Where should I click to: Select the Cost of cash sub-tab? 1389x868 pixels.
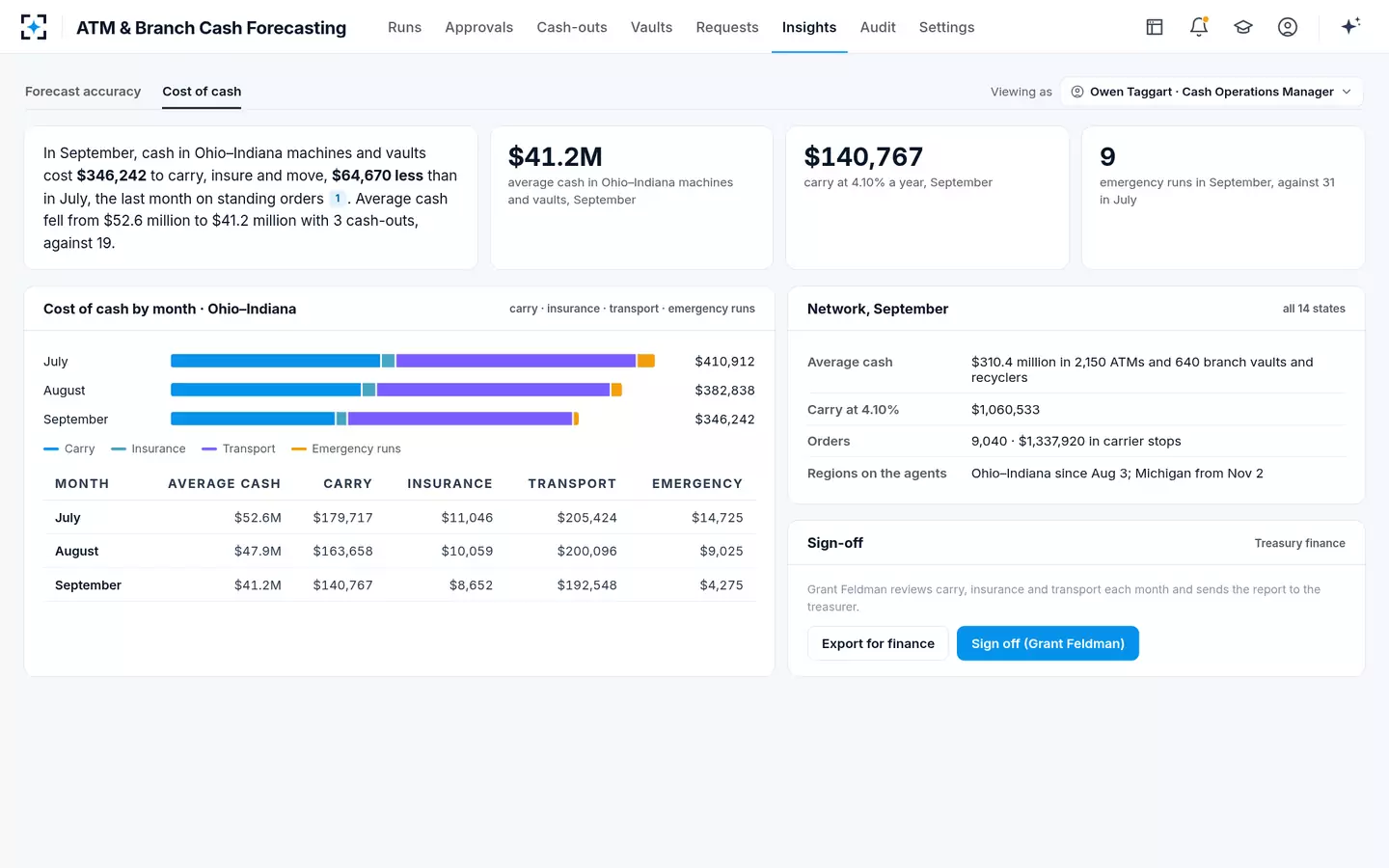[202, 92]
